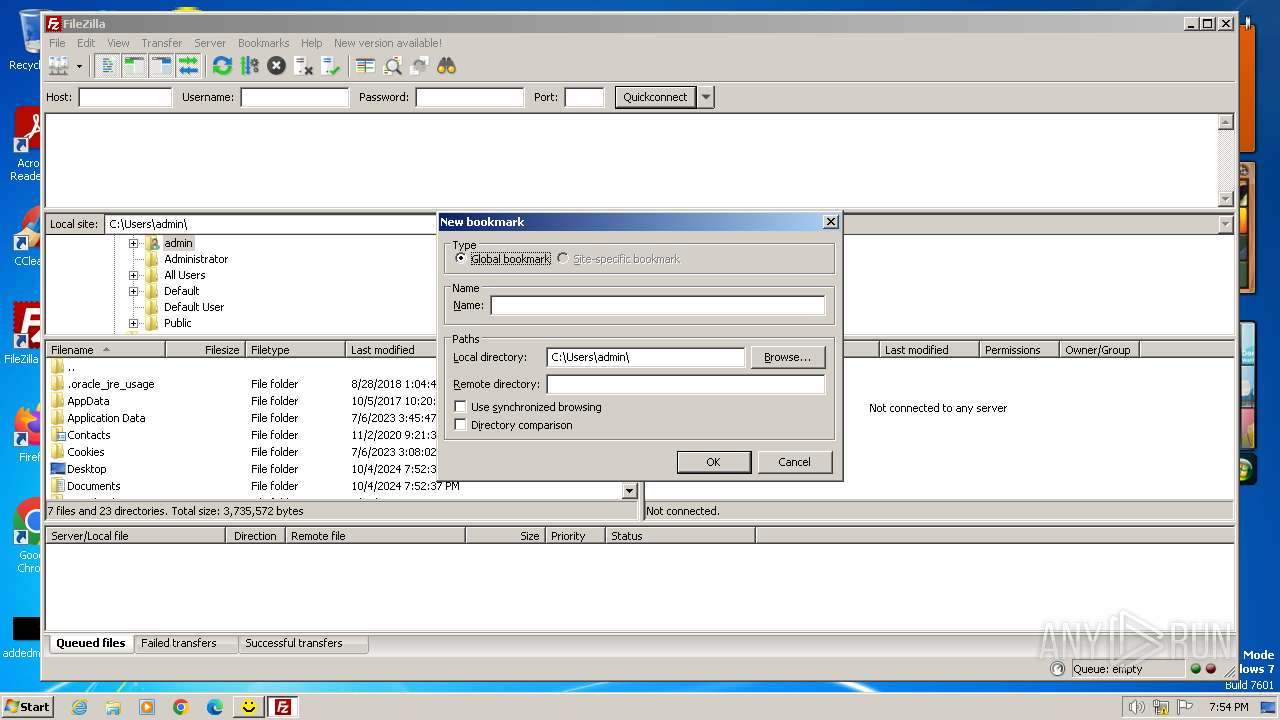Open the Bookmarks menu
This screenshot has height=720, width=1280.
263,43
